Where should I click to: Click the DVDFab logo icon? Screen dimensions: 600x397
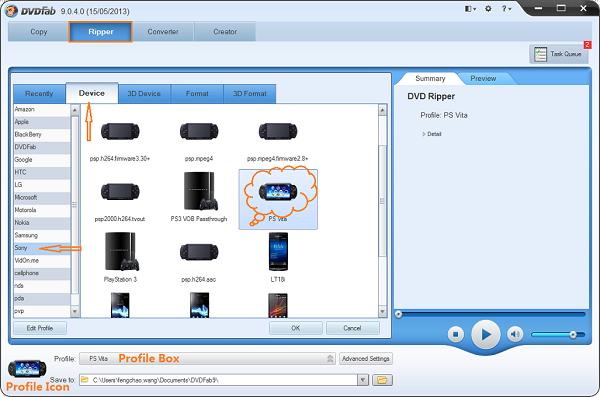(x=11, y=11)
